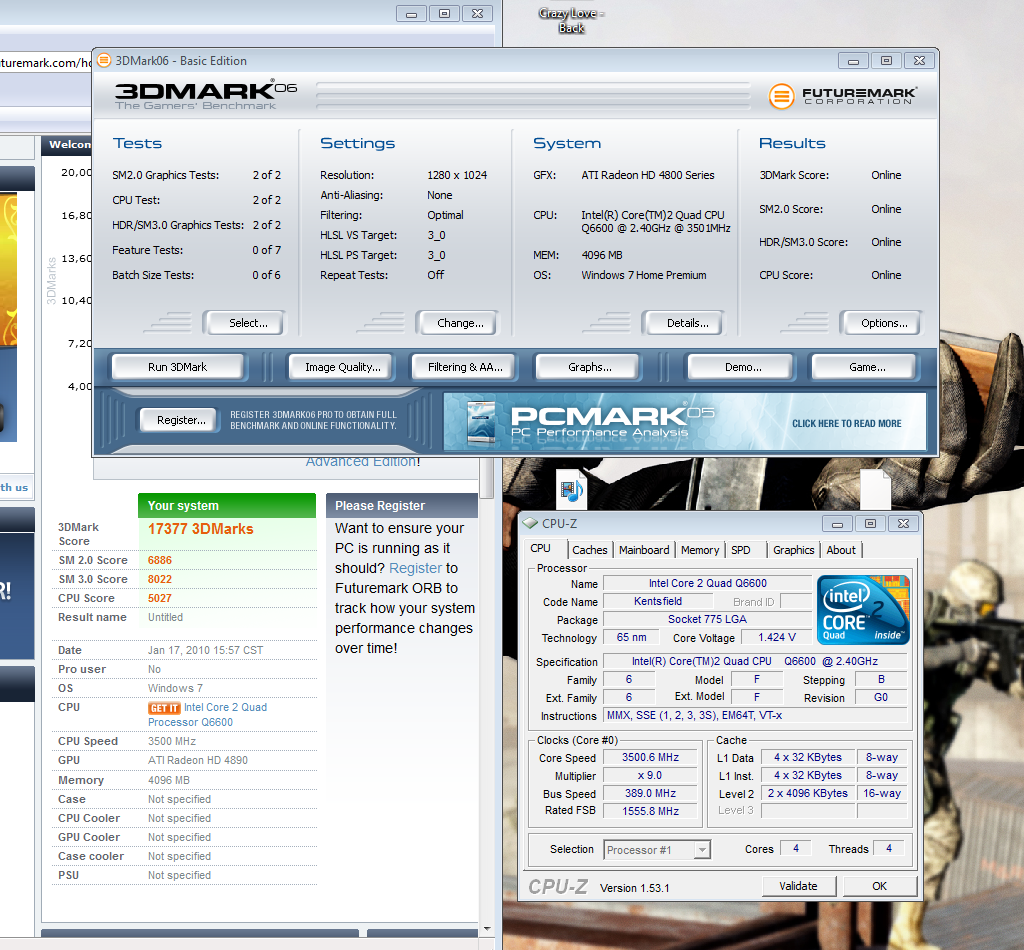Click the Game... button
1024x950 pixels.
pos(867,367)
